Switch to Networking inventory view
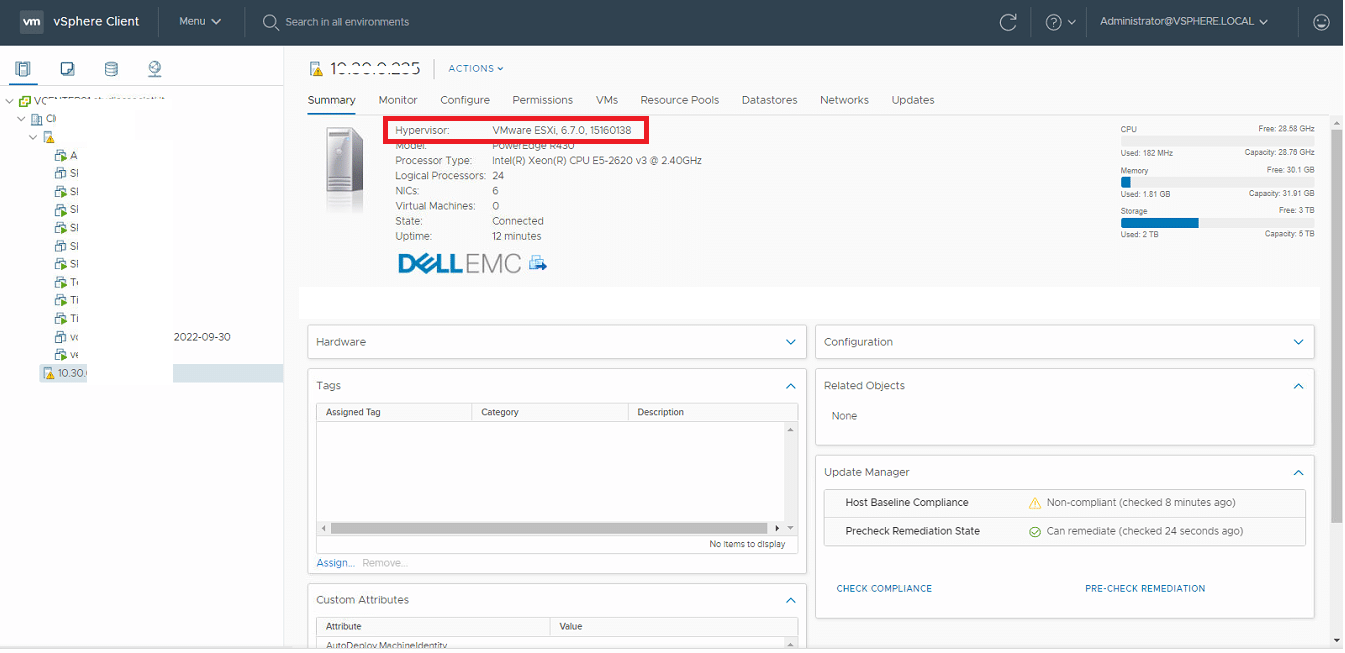This screenshot has width=1345, height=653. [x=155, y=69]
